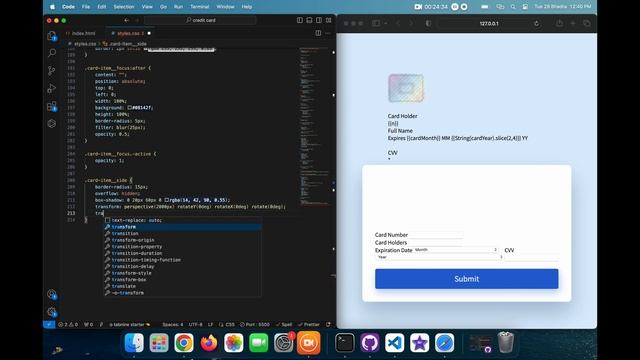Open editor more actions menu
The width and height of the screenshot is (640, 360).
(328, 33)
